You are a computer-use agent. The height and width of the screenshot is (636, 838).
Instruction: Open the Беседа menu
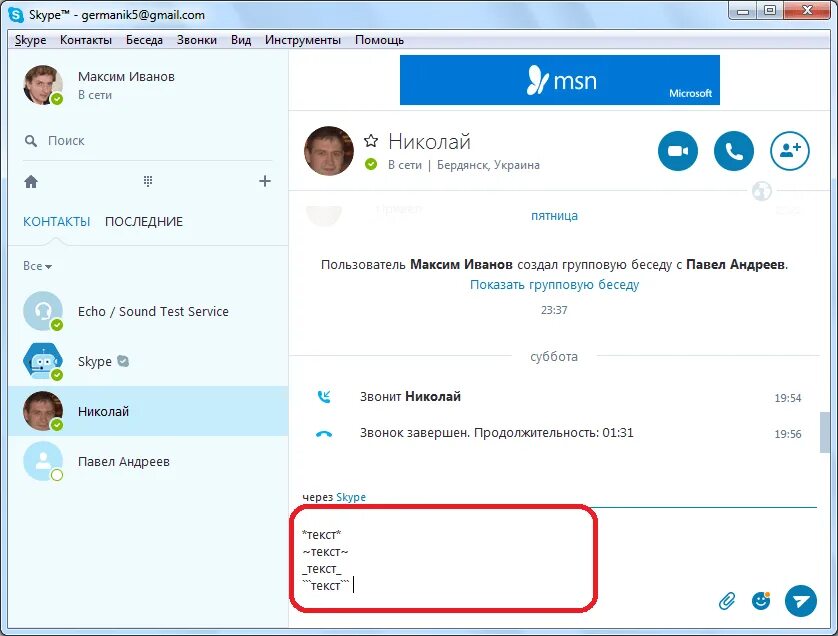pyautogui.click(x=144, y=40)
